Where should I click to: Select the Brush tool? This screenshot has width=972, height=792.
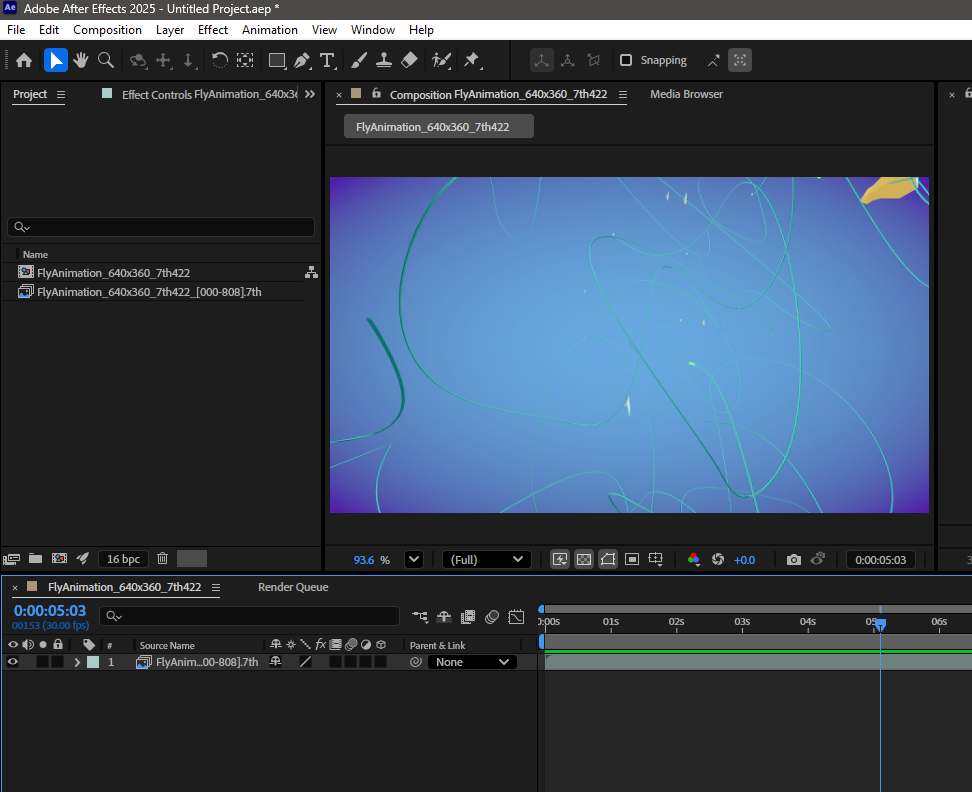point(359,60)
